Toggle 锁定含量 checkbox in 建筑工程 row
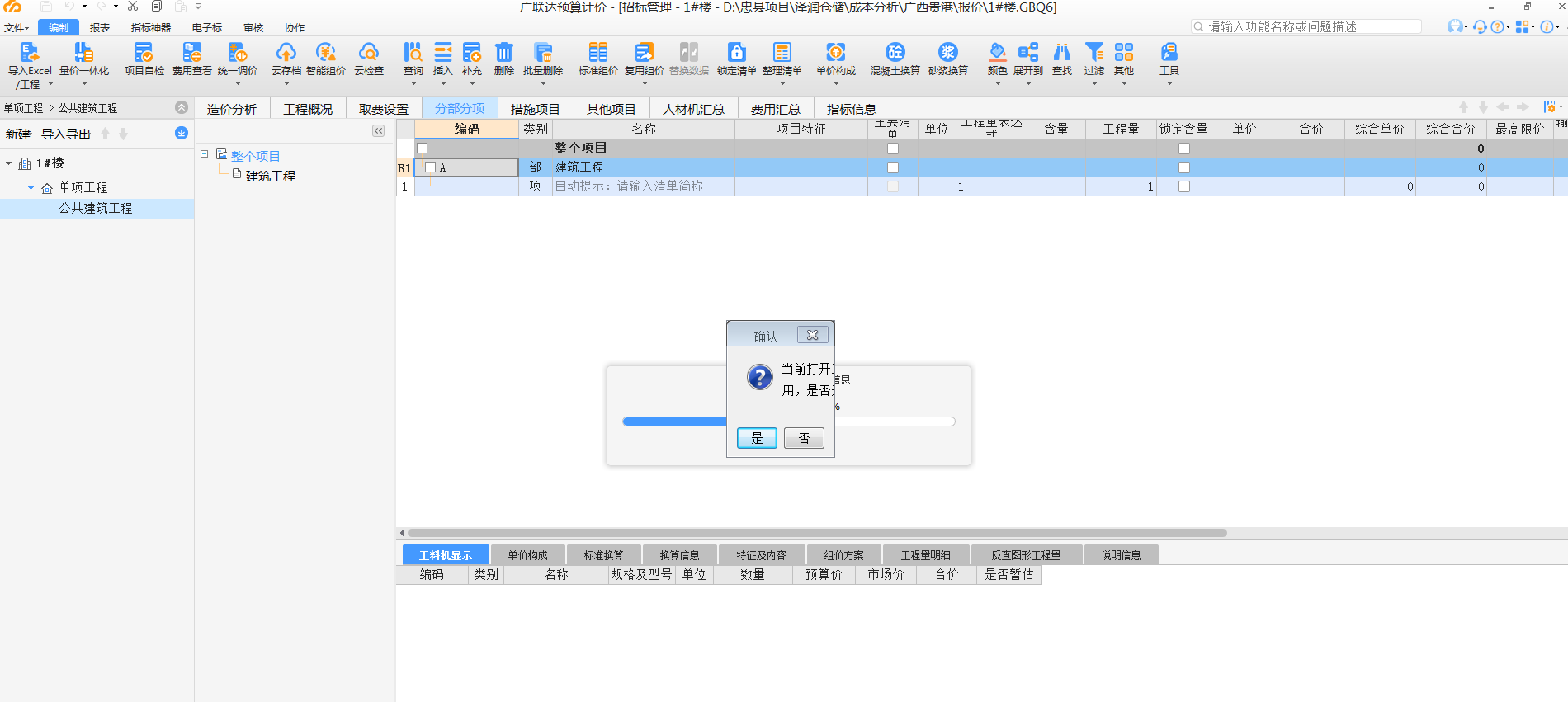This screenshot has width=1568, height=702. pyautogui.click(x=1184, y=167)
